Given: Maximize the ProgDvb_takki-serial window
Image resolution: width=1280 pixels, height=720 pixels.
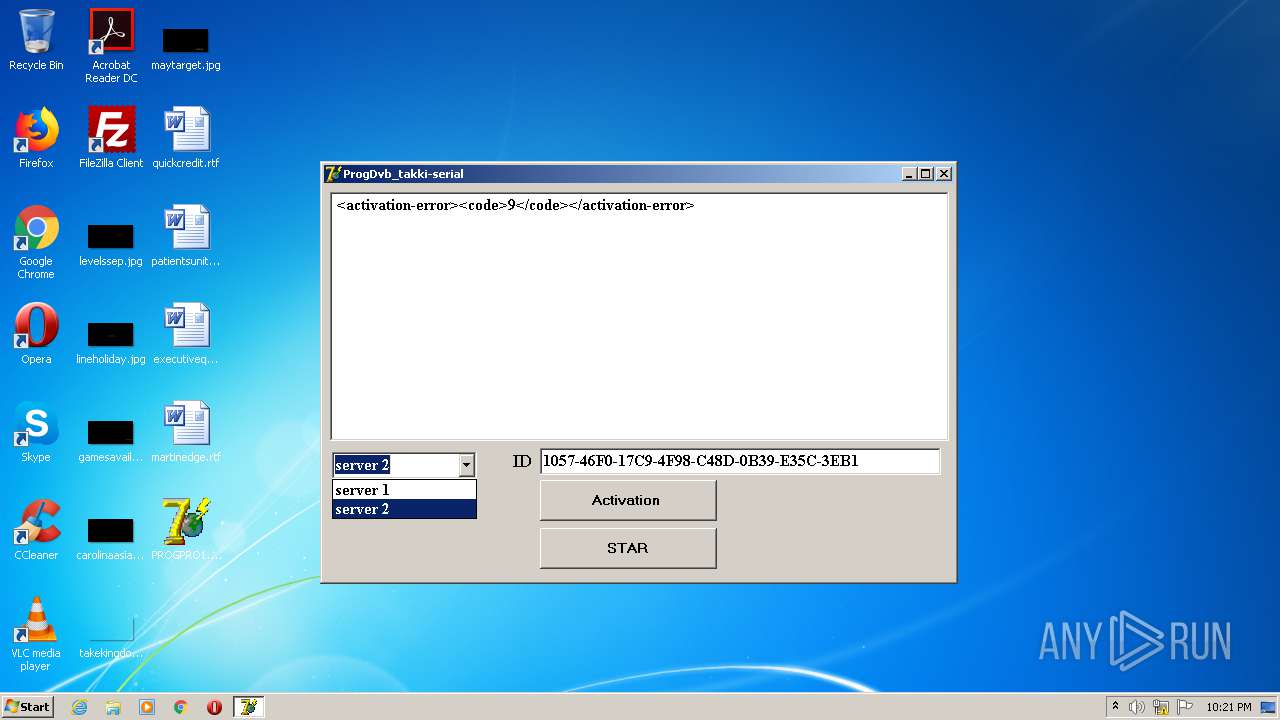Looking at the screenshot, I should pos(926,174).
